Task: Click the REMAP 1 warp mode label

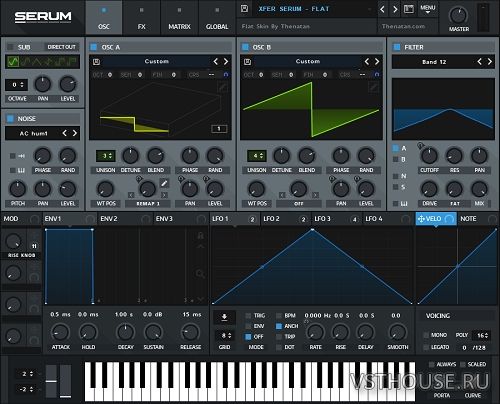Action: [148, 204]
